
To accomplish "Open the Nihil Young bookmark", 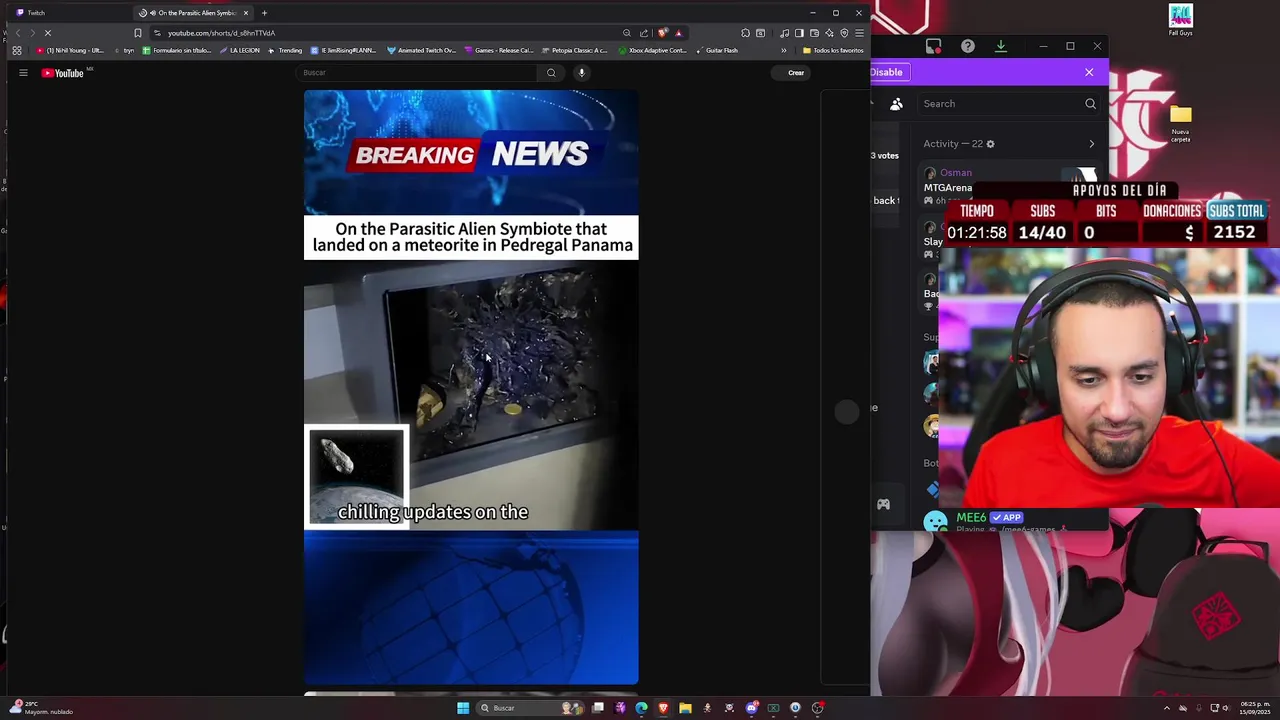I will (x=70, y=50).
